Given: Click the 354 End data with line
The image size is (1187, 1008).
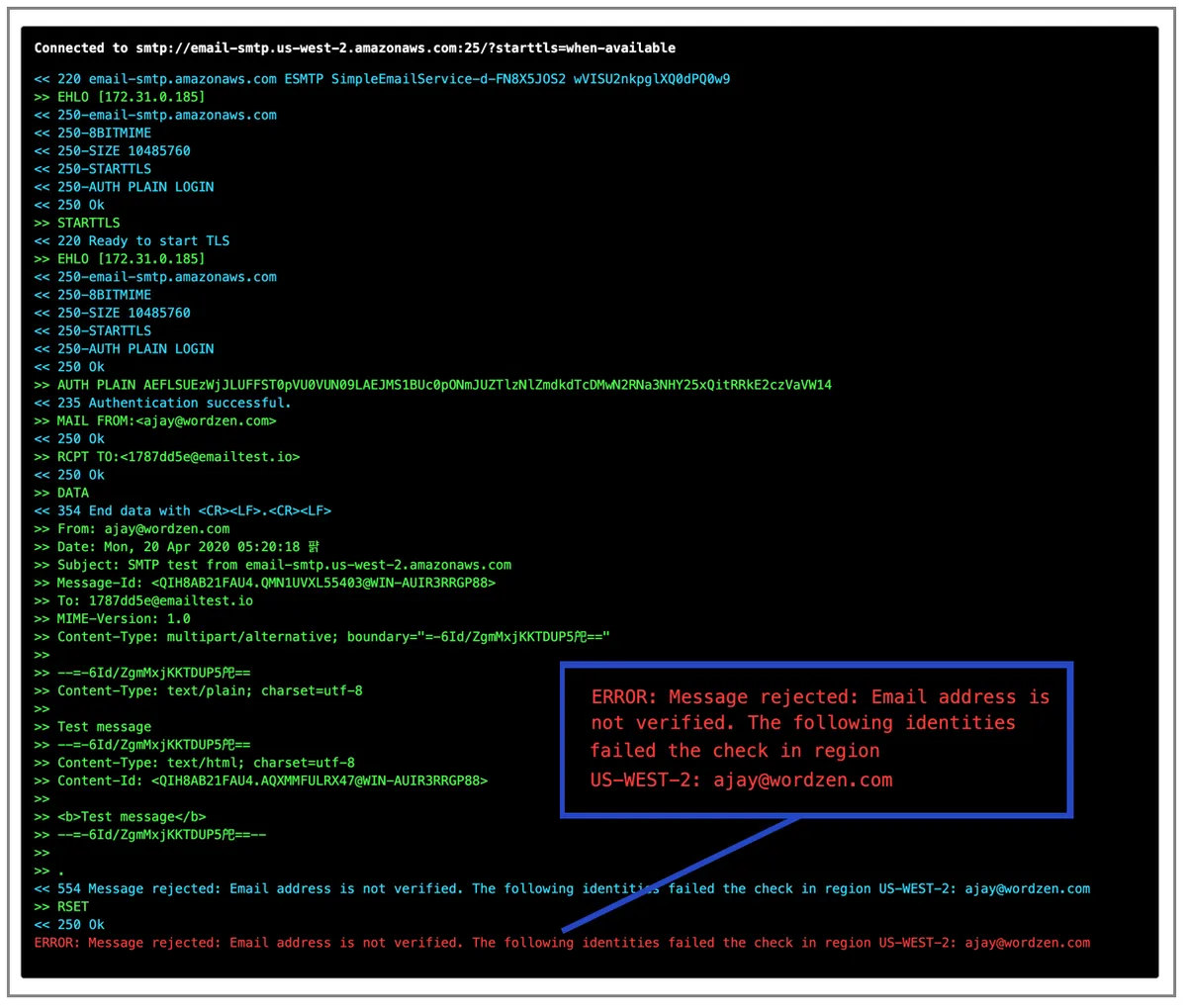Looking at the screenshot, I should (x=183, y=510).
